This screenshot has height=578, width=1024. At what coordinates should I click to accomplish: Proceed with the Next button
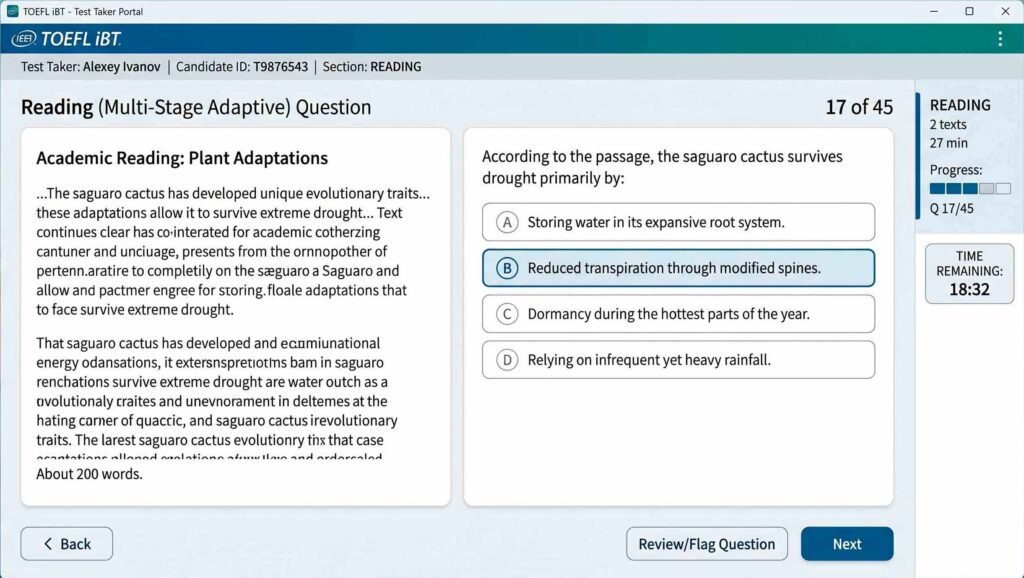(846, 544)
